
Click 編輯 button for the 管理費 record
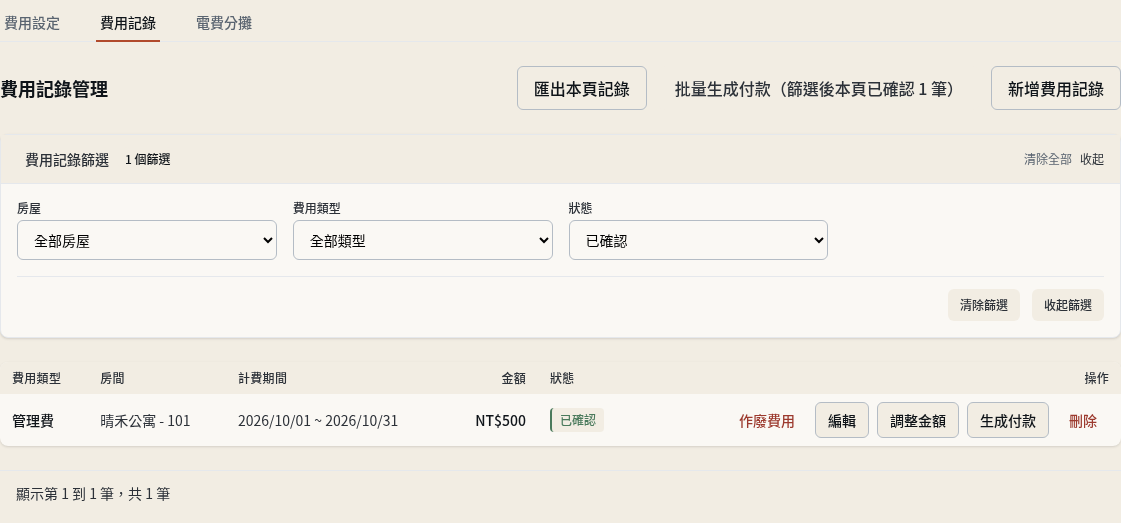point(842,420)
